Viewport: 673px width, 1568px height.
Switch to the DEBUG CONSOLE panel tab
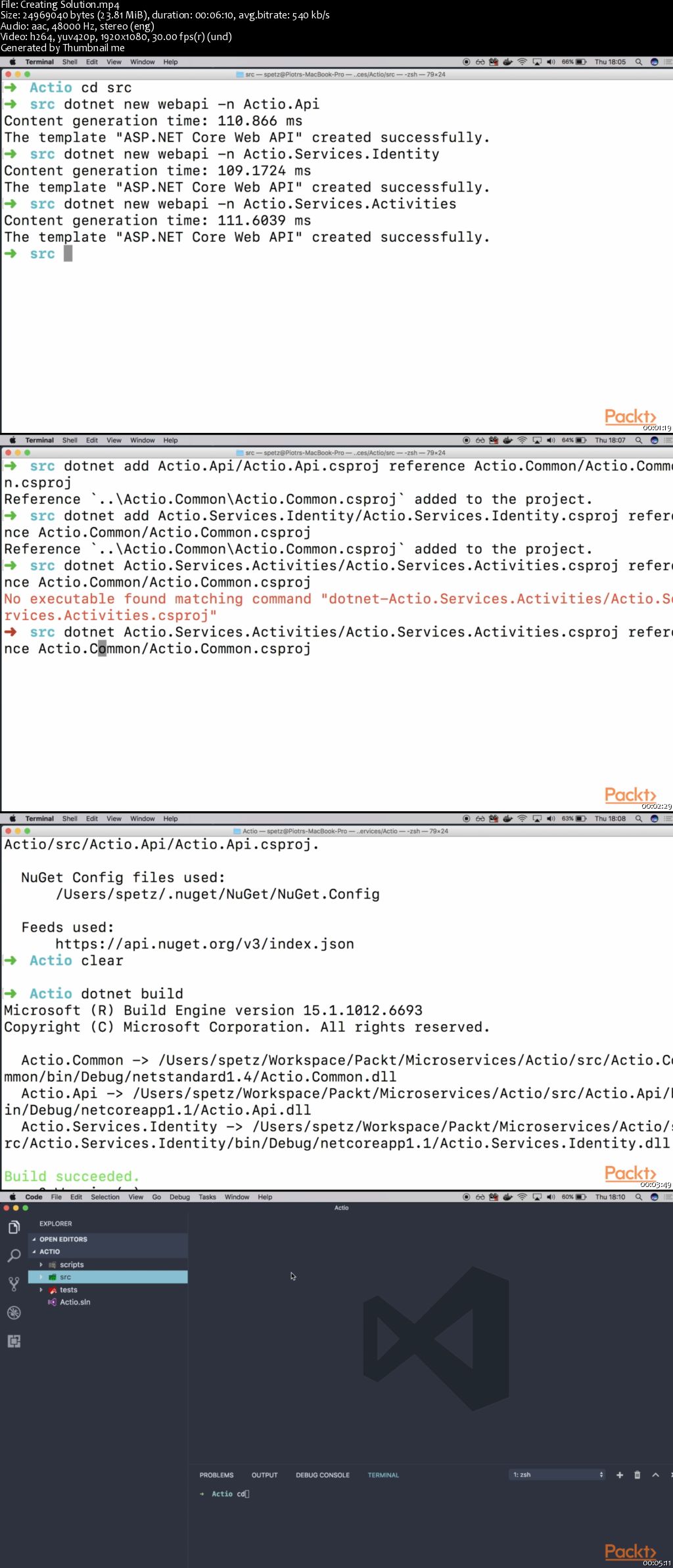click(x=322, y=1475)
